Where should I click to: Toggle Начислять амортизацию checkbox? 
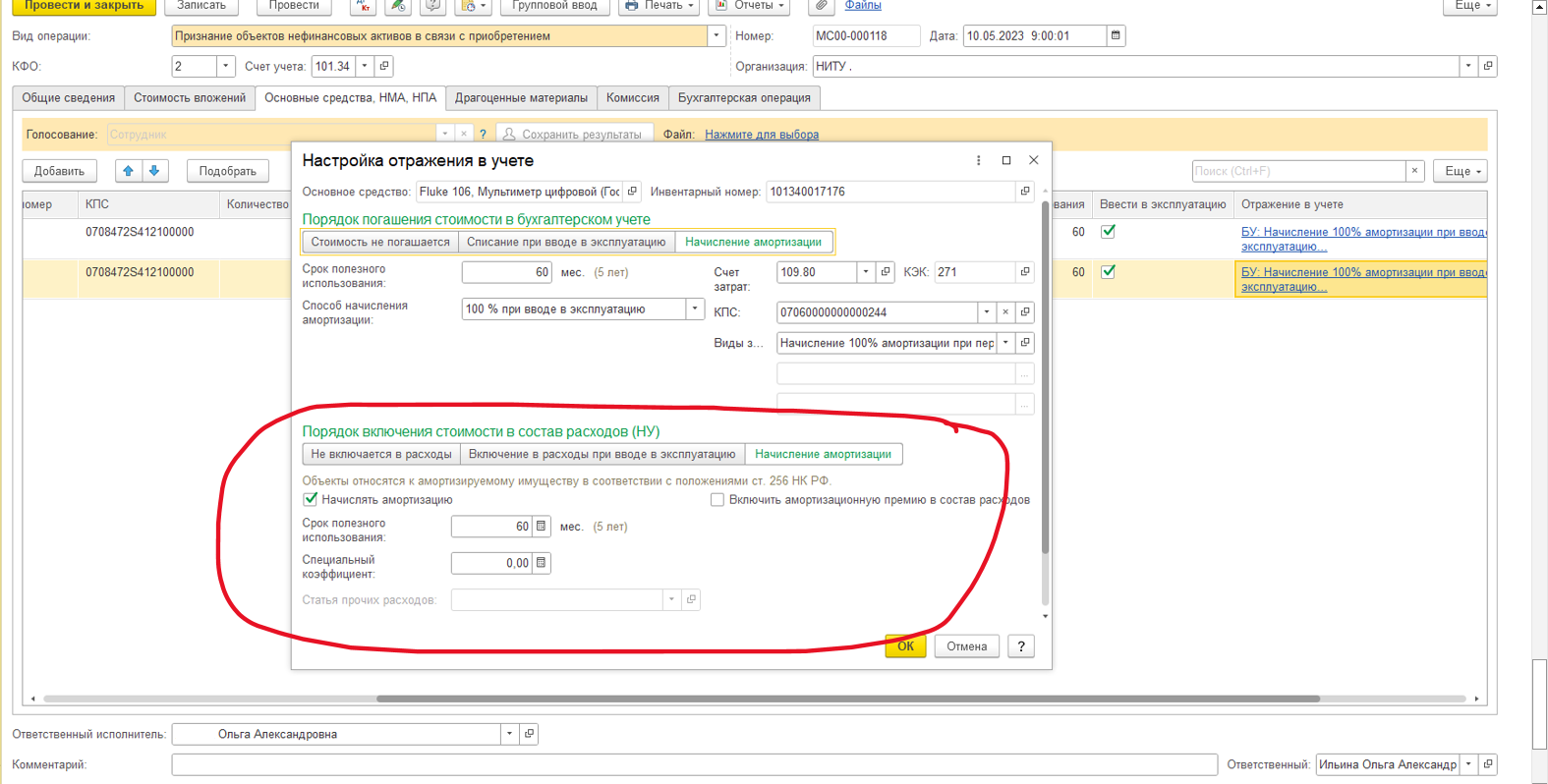(x=311, y=500)
